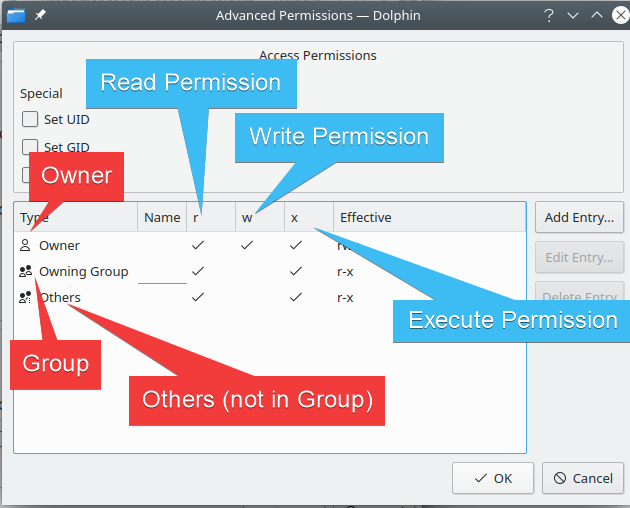
Task: Select the Owner row label
Action: click(59, 245)
